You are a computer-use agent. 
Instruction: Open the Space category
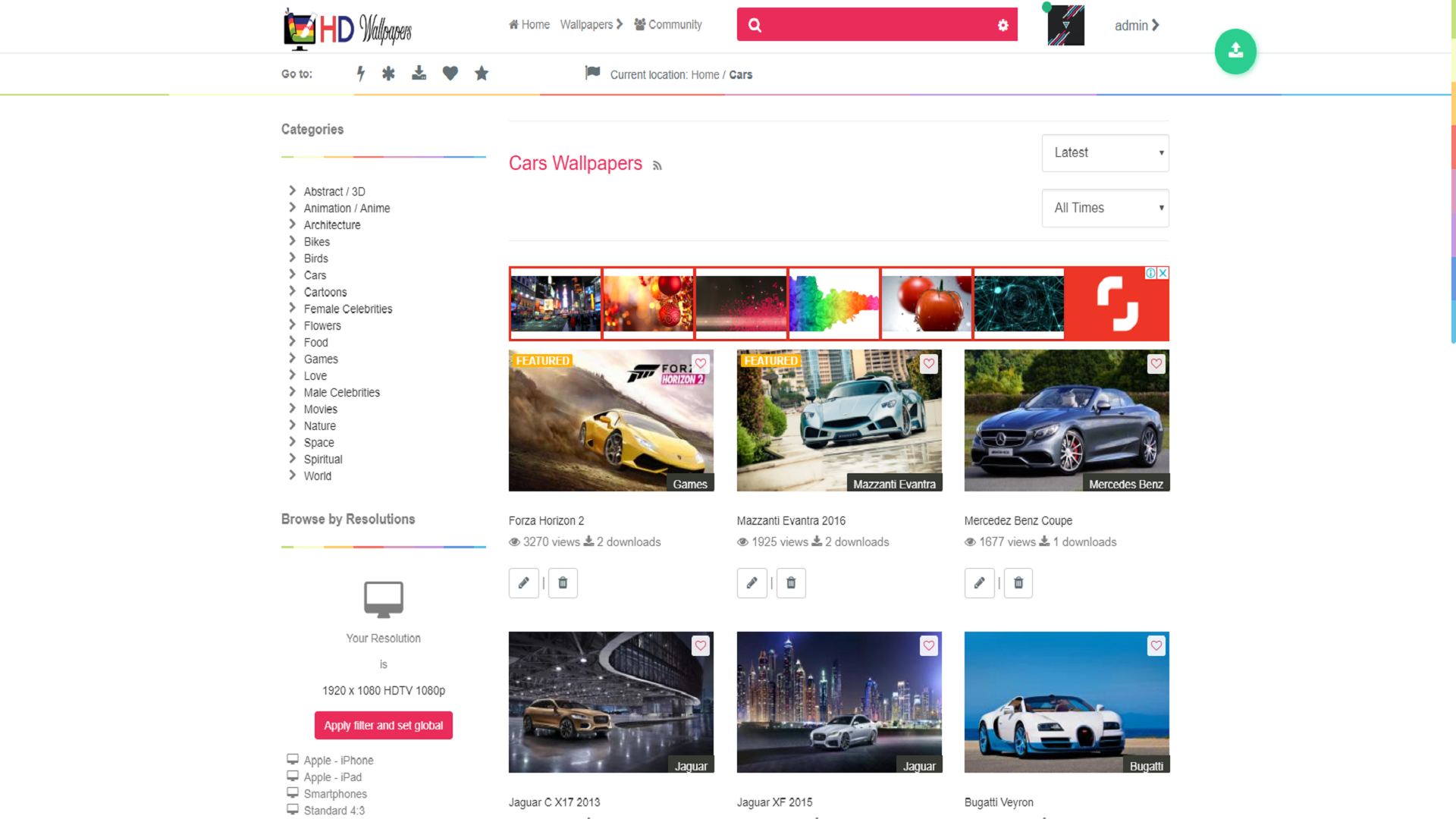point(318,442)
